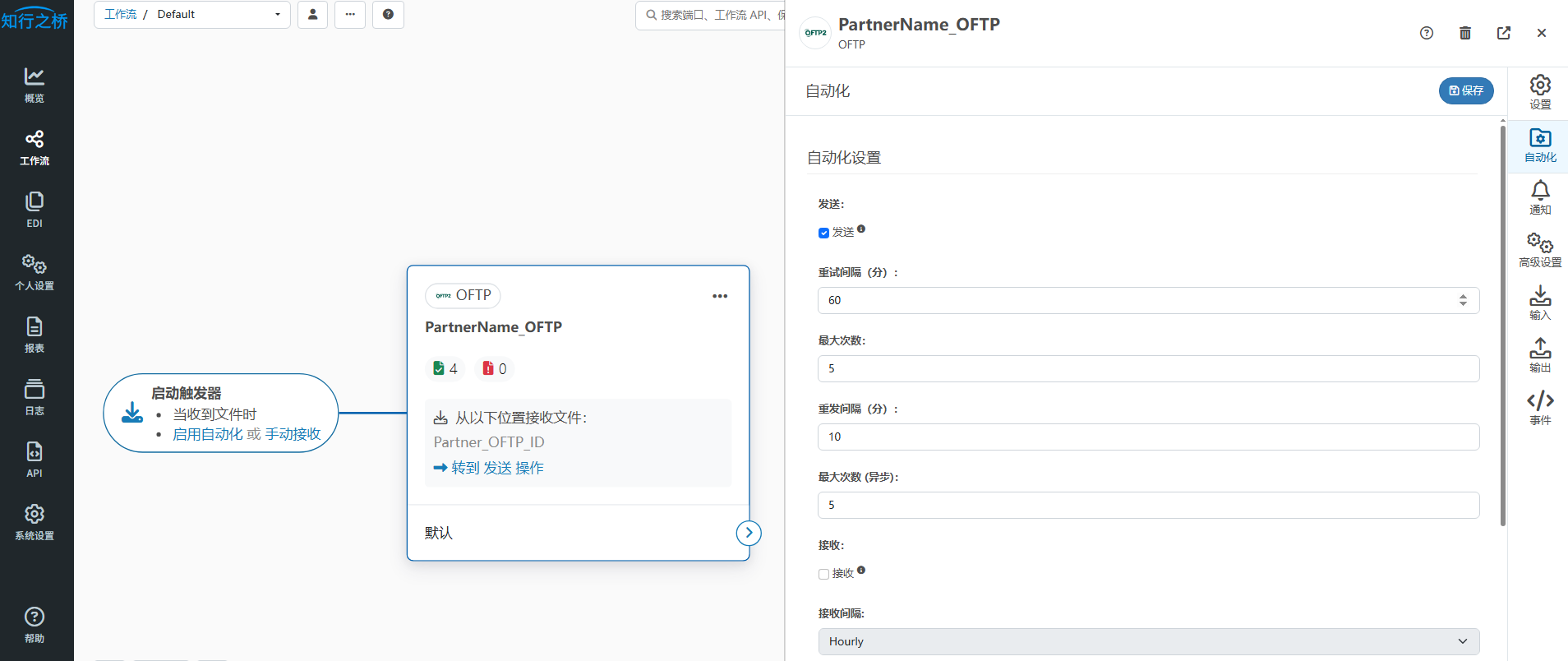This screenshot has width=1568, height=661.
Task: Switch to the 高级设置 advanced settings tab
Action: pyautogui.click(x=1539, y=251)
